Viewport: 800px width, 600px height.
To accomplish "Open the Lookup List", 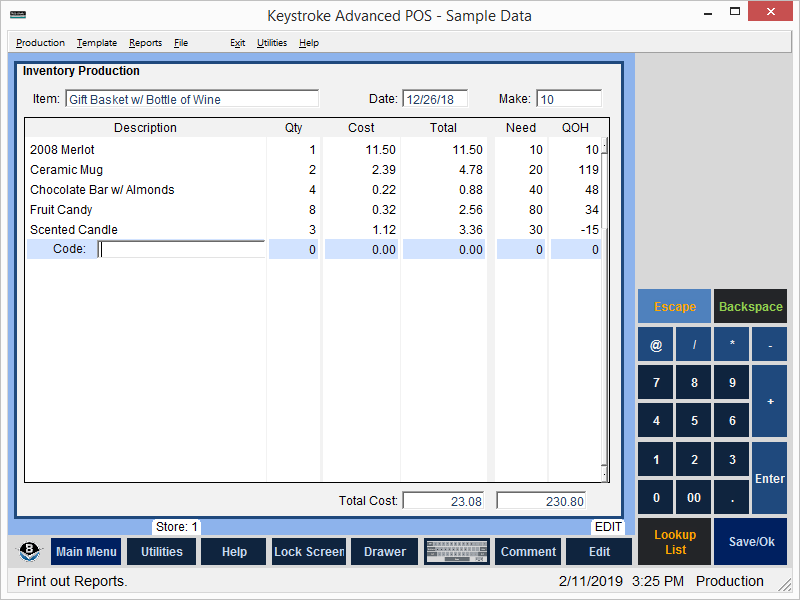I will click(x=675, y=541).
